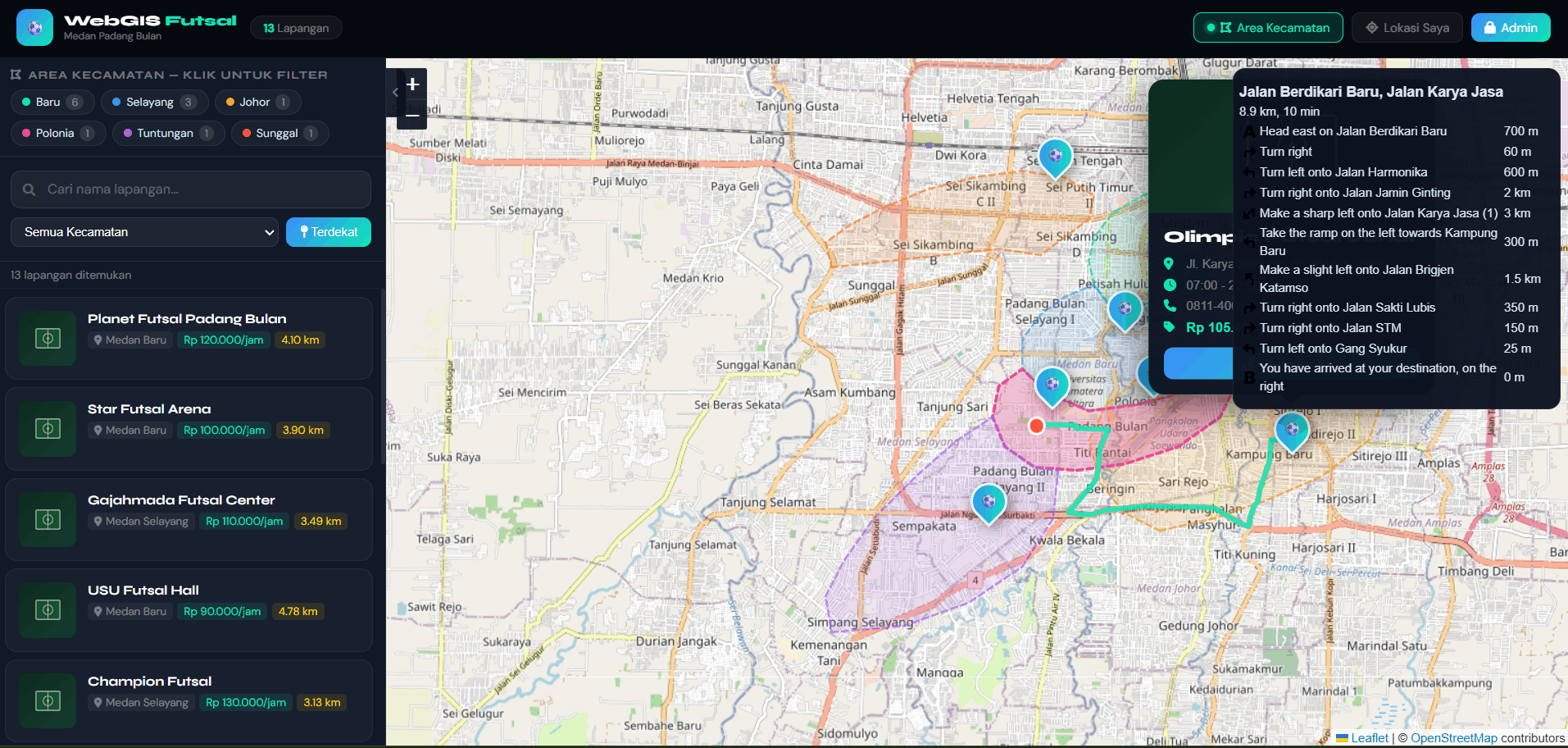Click the clock hours icon in the popup
Image resolution: width=1568 pixels, height=748 pixels.
[1170, 285]
